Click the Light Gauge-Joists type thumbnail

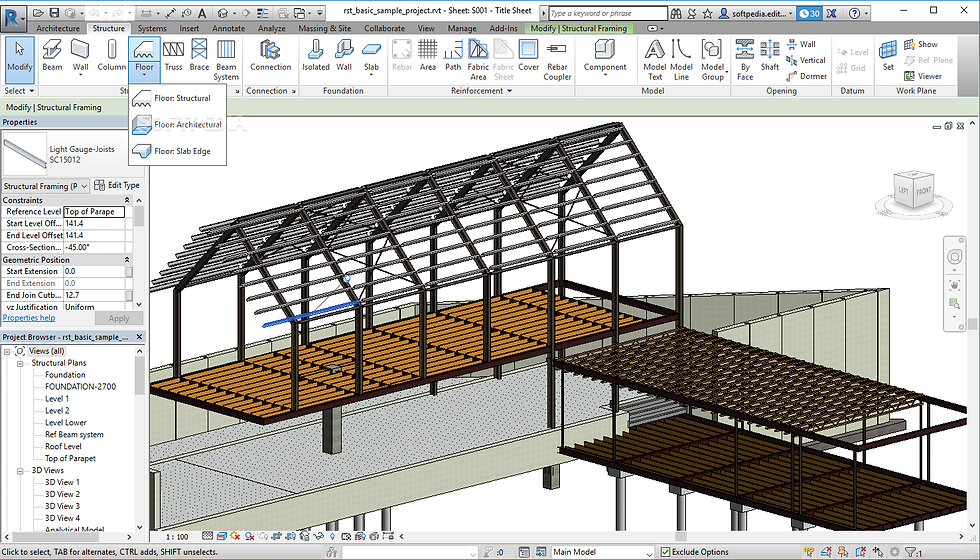pyautogui.click(x=25, y=154)
